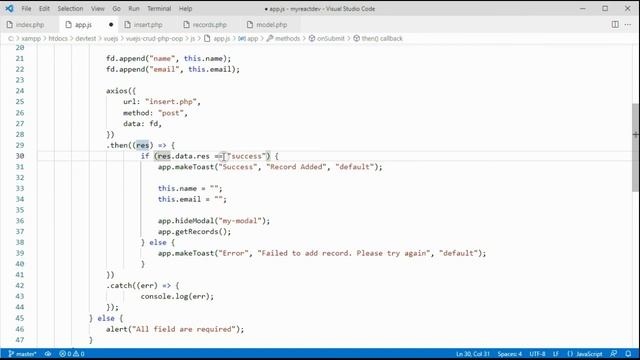Open the Go menu
The height and width of the screenshot is (360, 640).
[116, 9]
